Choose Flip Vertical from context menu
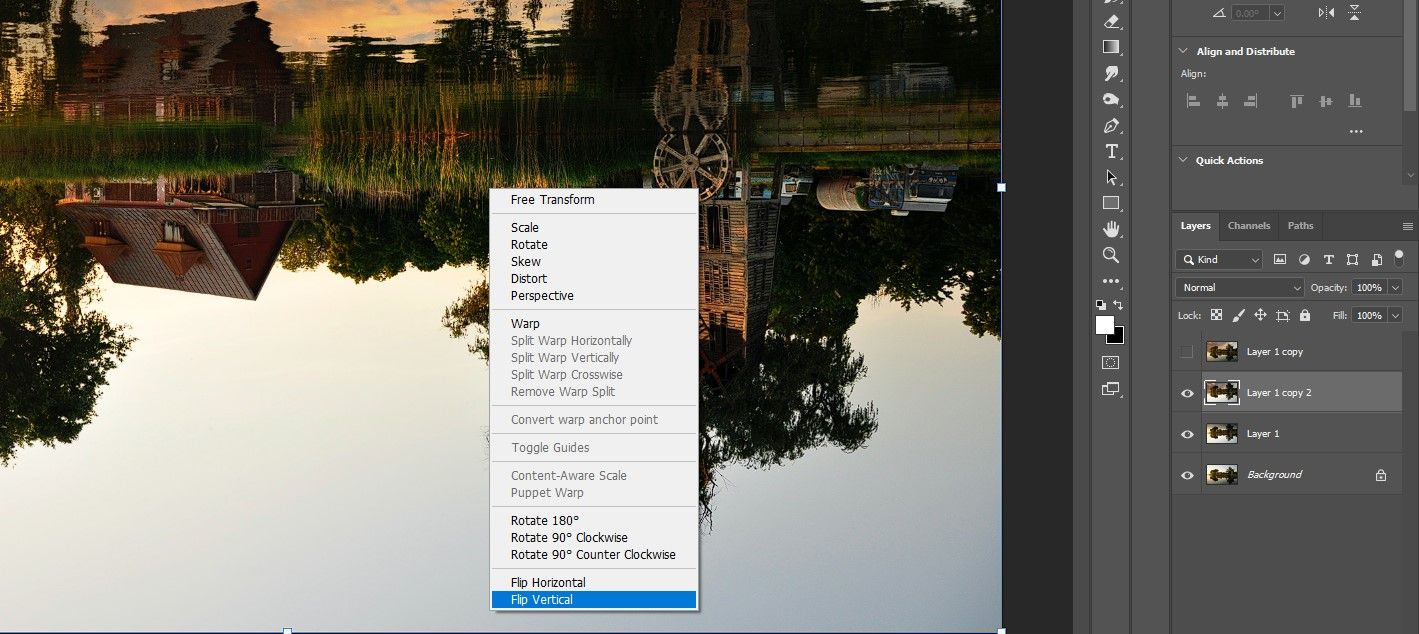This screenshot has height=634, width=1419. 594,600
